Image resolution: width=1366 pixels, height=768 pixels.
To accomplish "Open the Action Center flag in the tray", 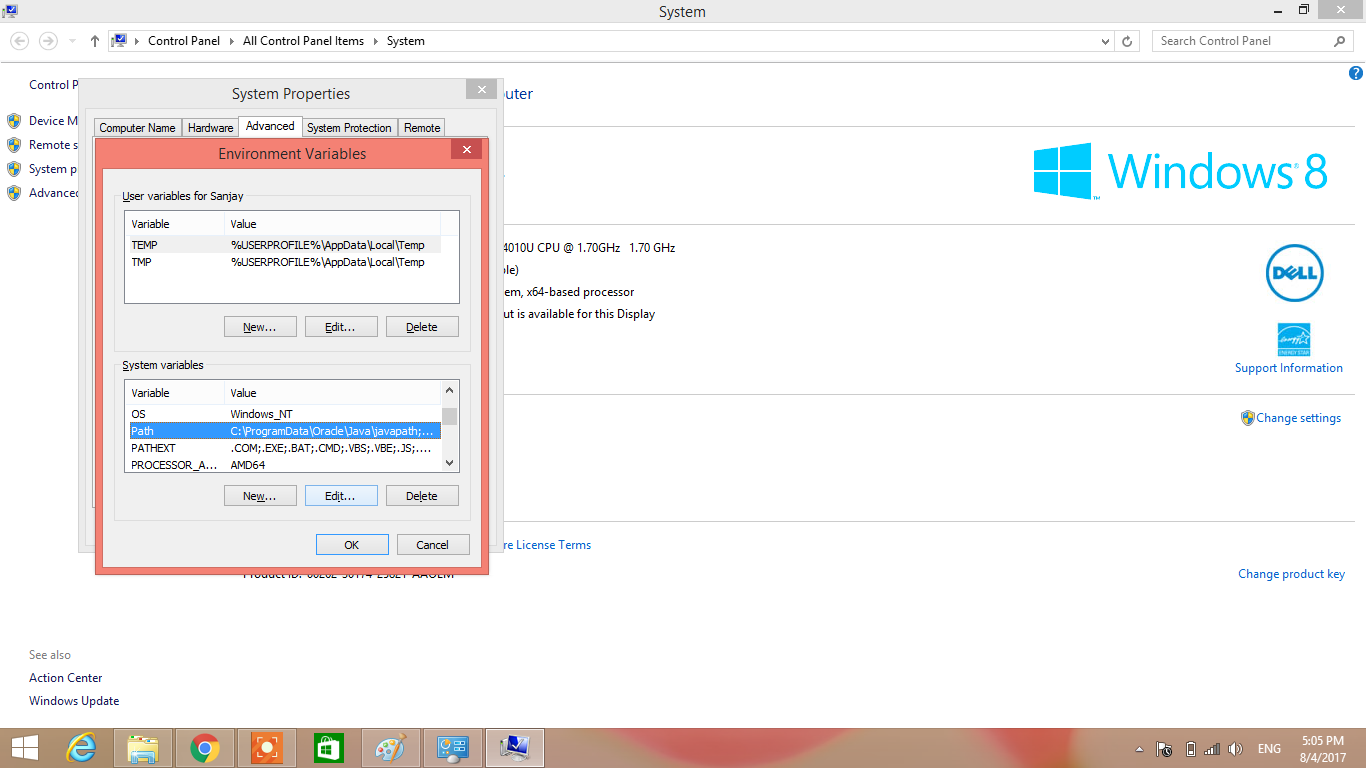I will [1164, 749].
